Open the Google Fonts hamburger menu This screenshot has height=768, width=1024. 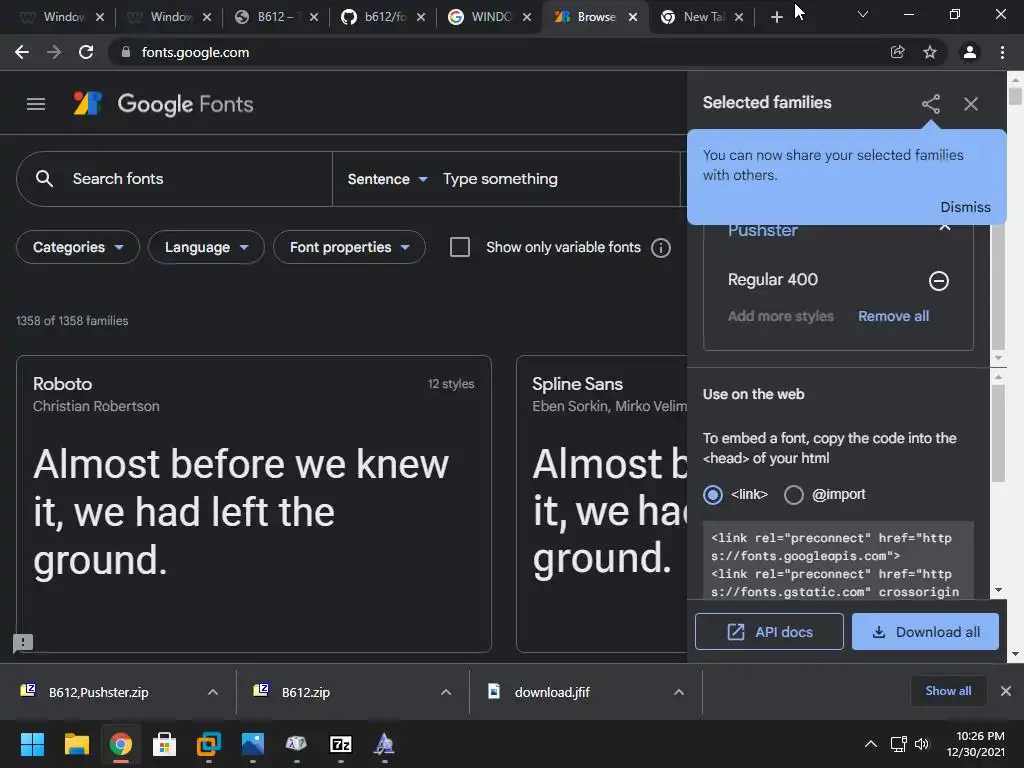[36, 104]
